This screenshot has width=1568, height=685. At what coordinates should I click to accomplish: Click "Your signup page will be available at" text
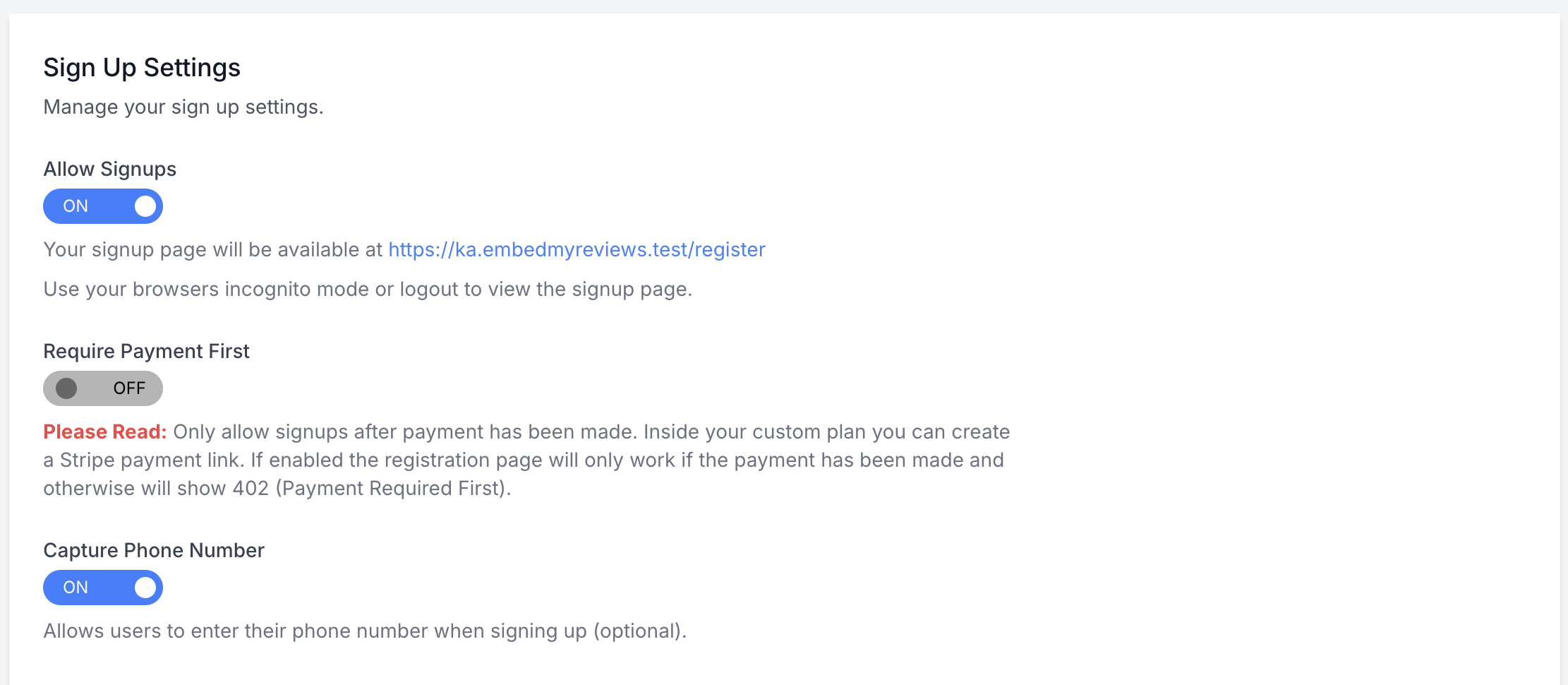[213, 250]
